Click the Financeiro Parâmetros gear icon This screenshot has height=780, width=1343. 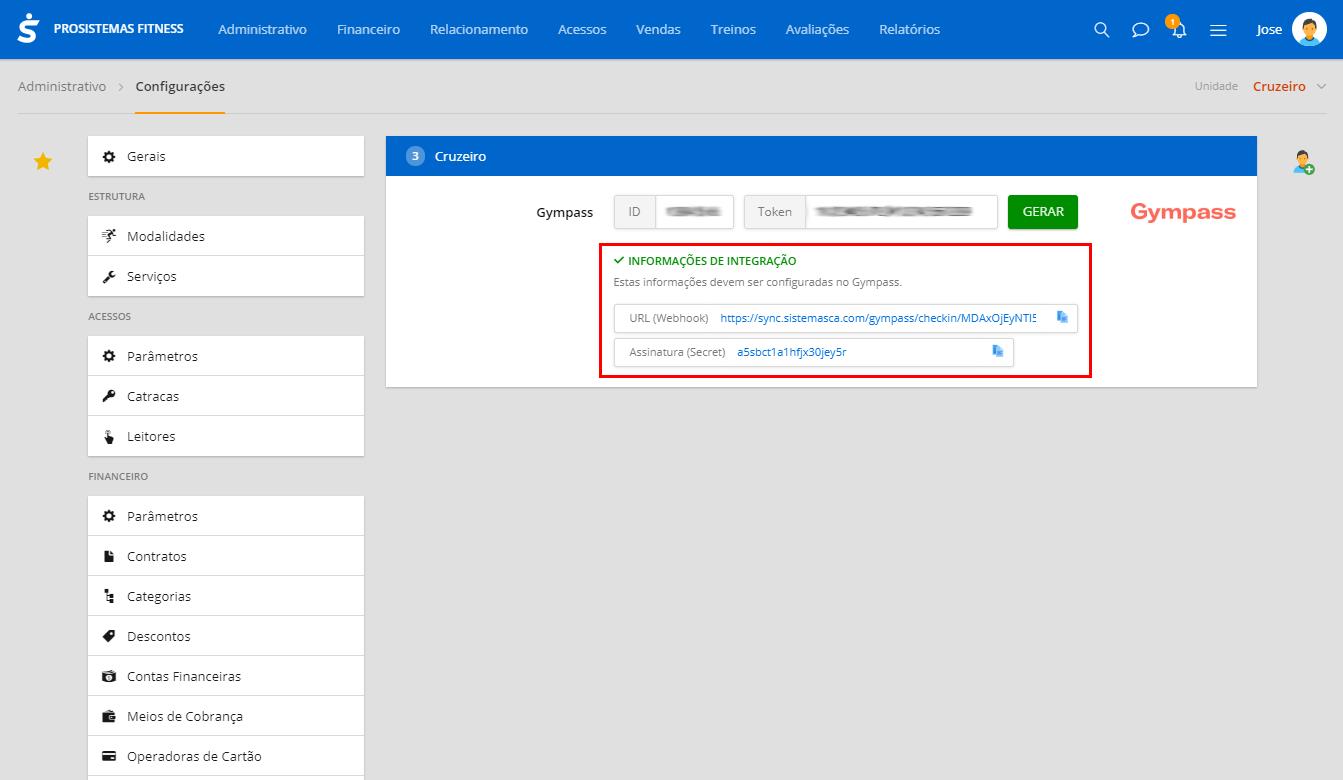[109, 516]
